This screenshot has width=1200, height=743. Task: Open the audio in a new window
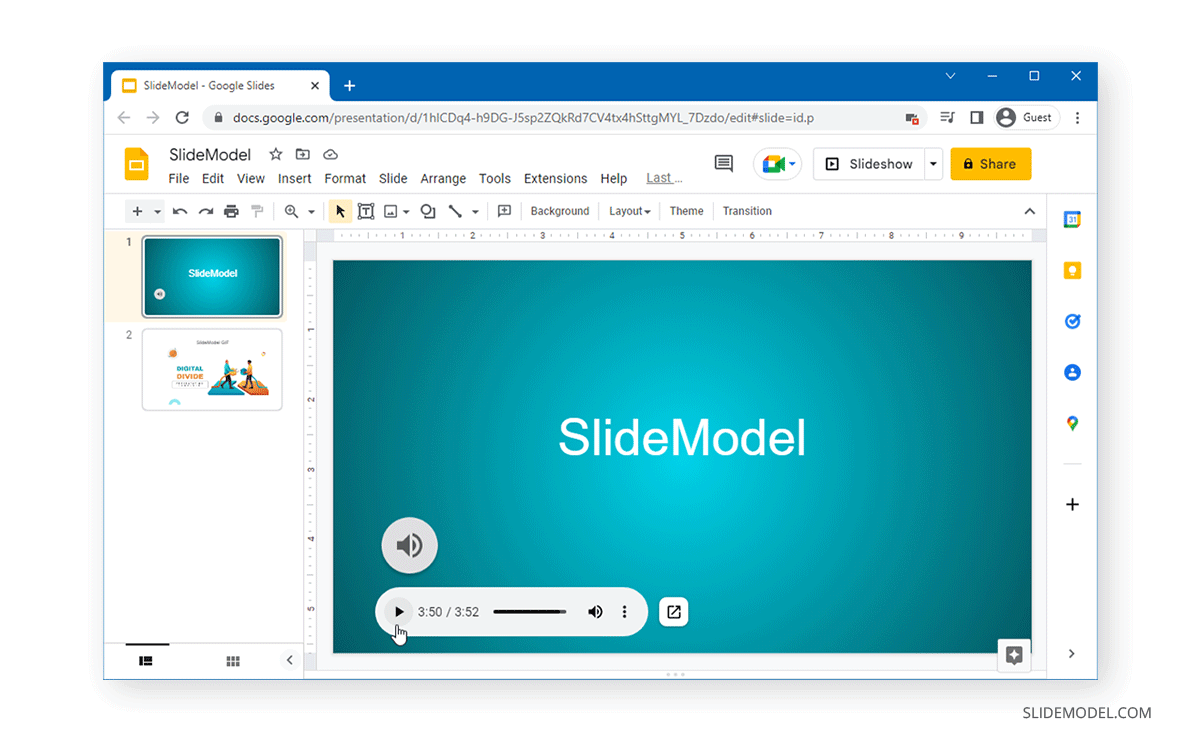(x=674, y=612)
